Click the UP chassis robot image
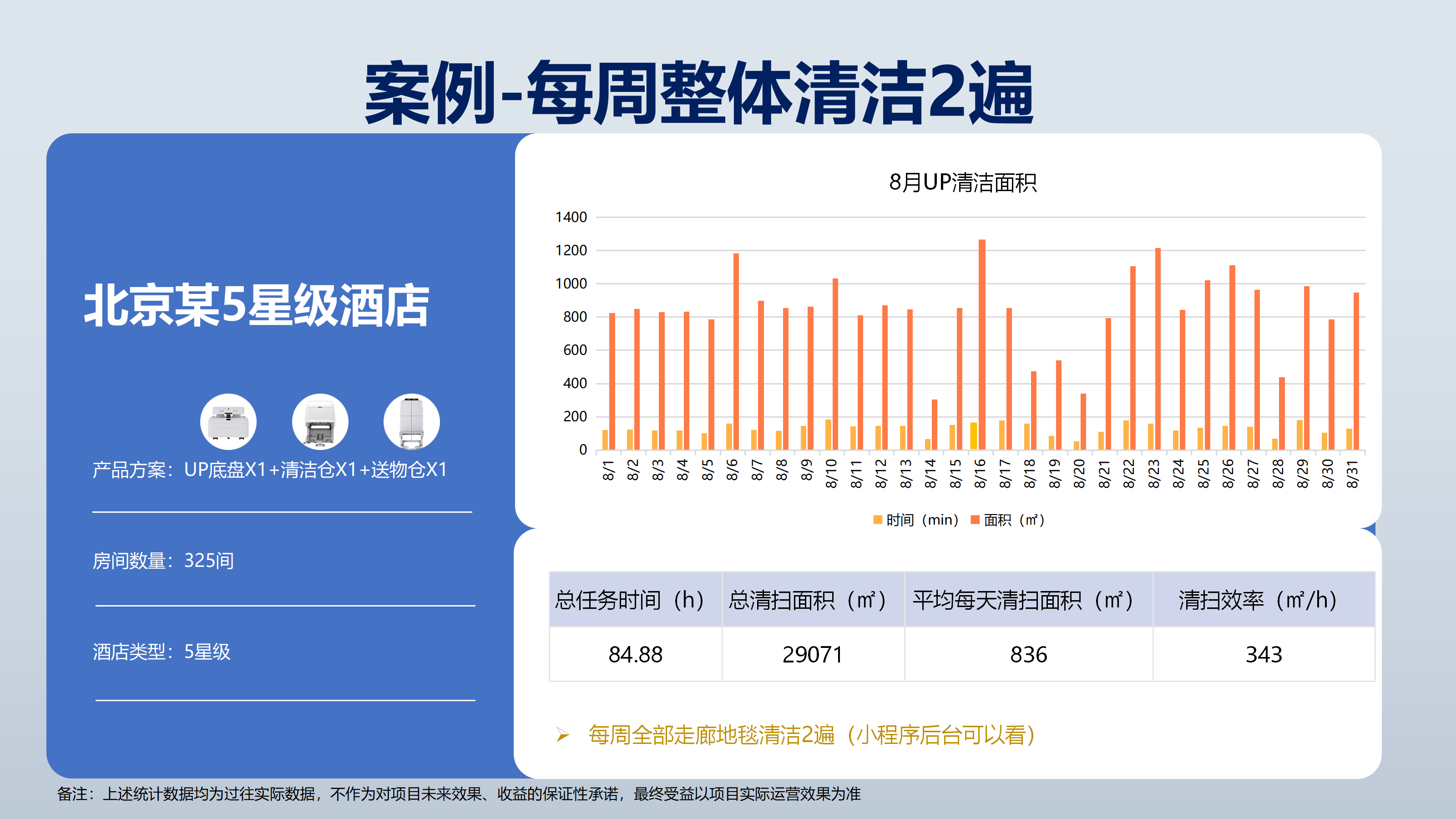The image size is (1456, 819). coord(228,422)
